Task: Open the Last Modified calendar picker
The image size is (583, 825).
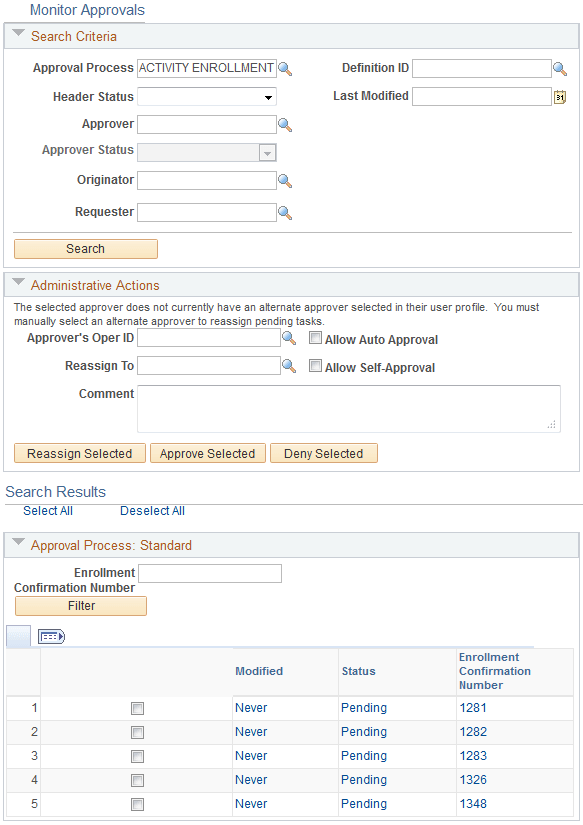Action: tap(559, 96)
